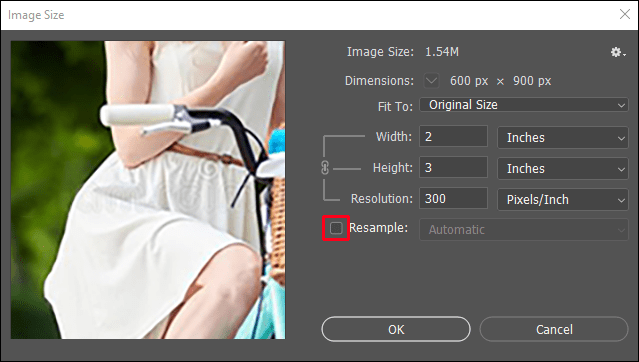Open the Width units Inches dropdown
This screenshot has width=639, height=362.
(563, 138)
